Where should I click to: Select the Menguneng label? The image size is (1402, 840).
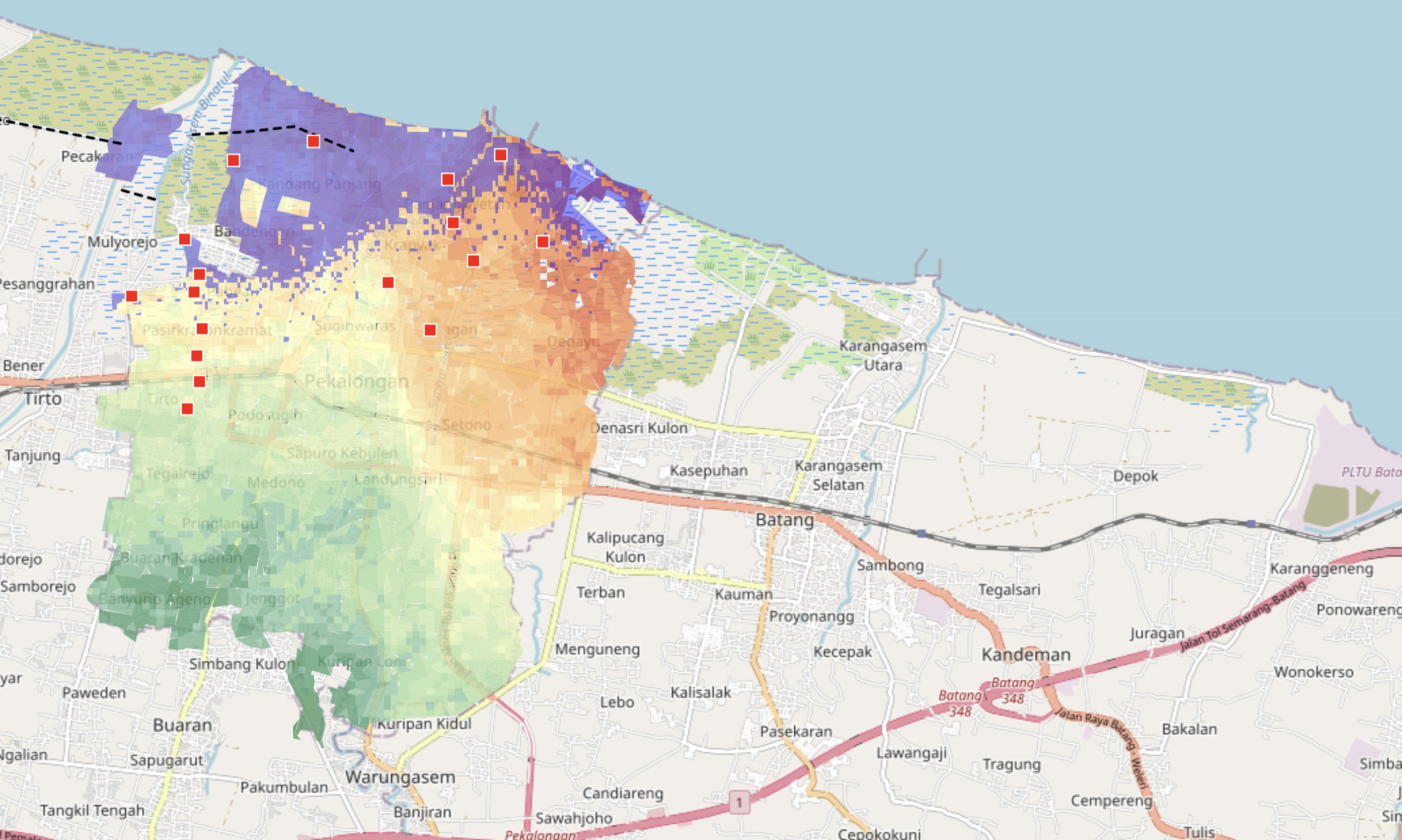tap(597, 649)
